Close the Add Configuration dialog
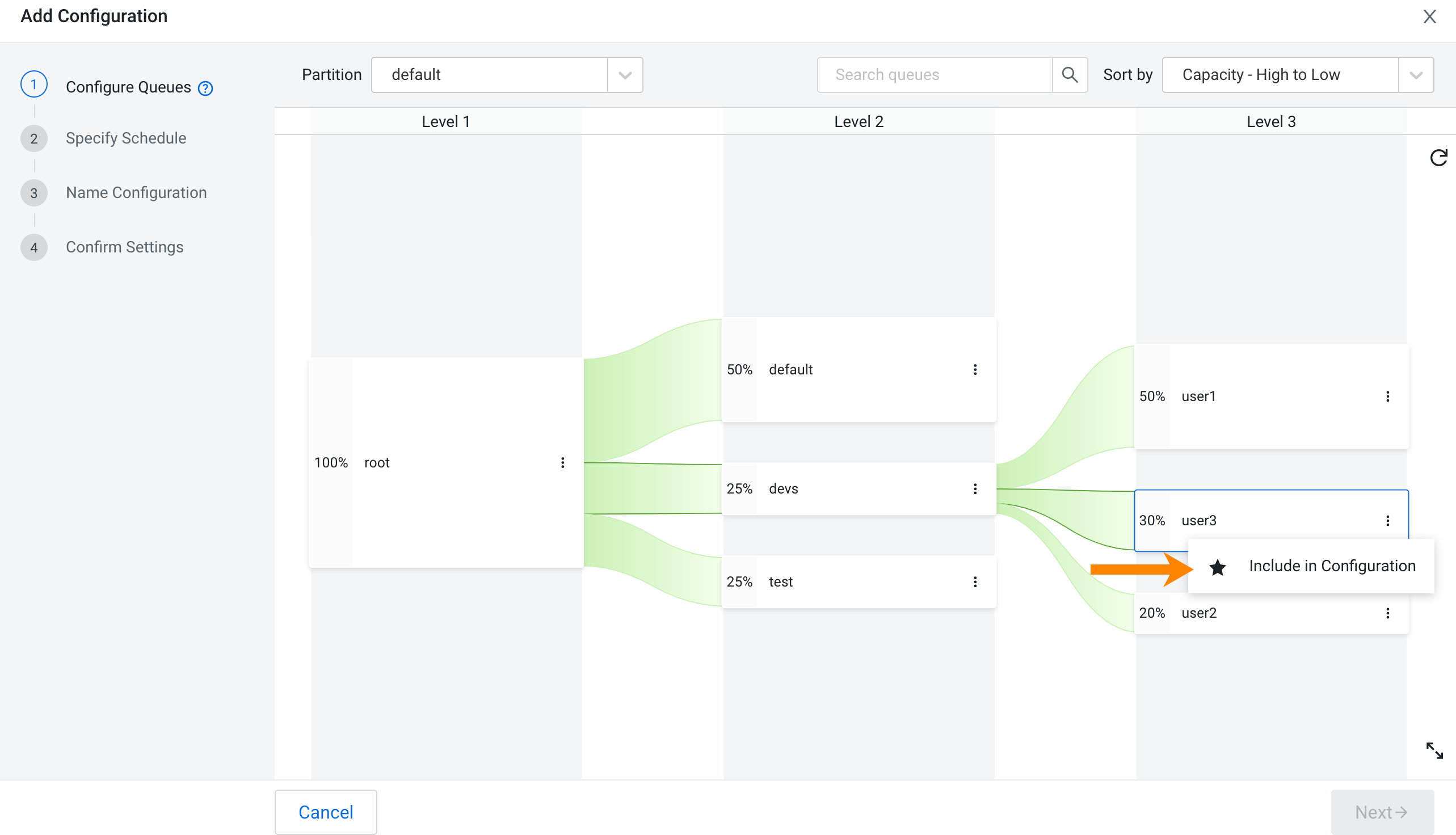The width and height of the screenshot is (1456, 835). pos(1429,16)
